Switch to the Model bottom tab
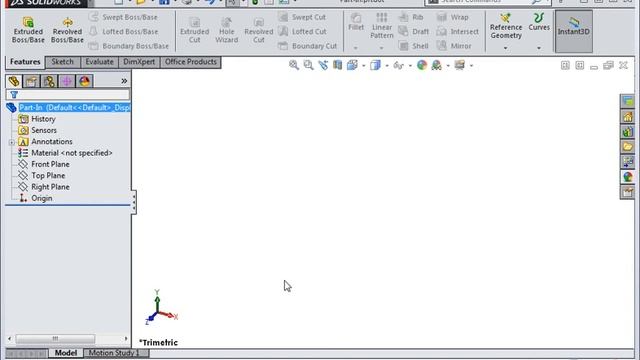 pos(66,353)
